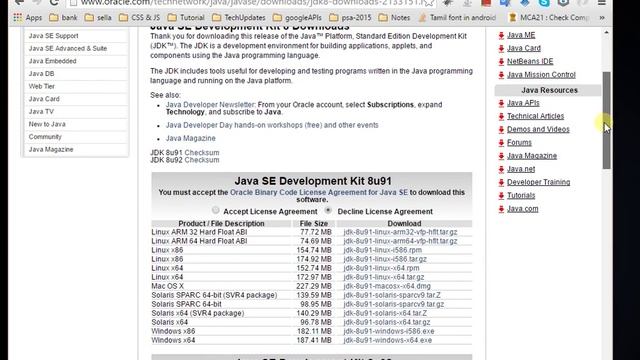
Task: Download jdk-8u91-linux-arm32-vfp-hflt.tar.gz
Action: coord(400,232)
